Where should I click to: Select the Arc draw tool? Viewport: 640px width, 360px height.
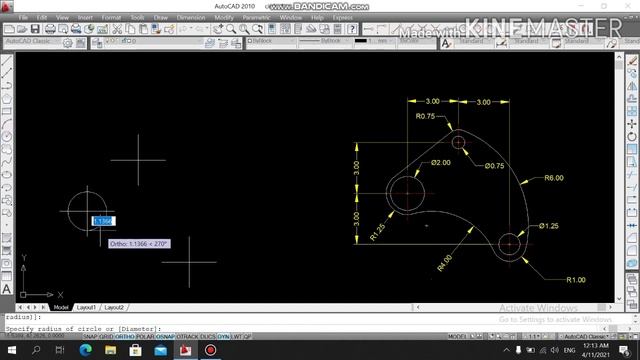coord(7,124)
